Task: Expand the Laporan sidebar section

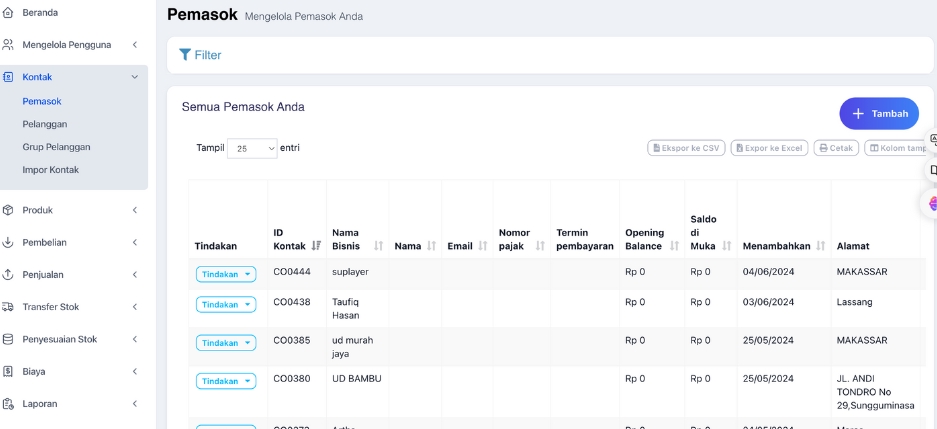Action: click(x=134, y=404)
